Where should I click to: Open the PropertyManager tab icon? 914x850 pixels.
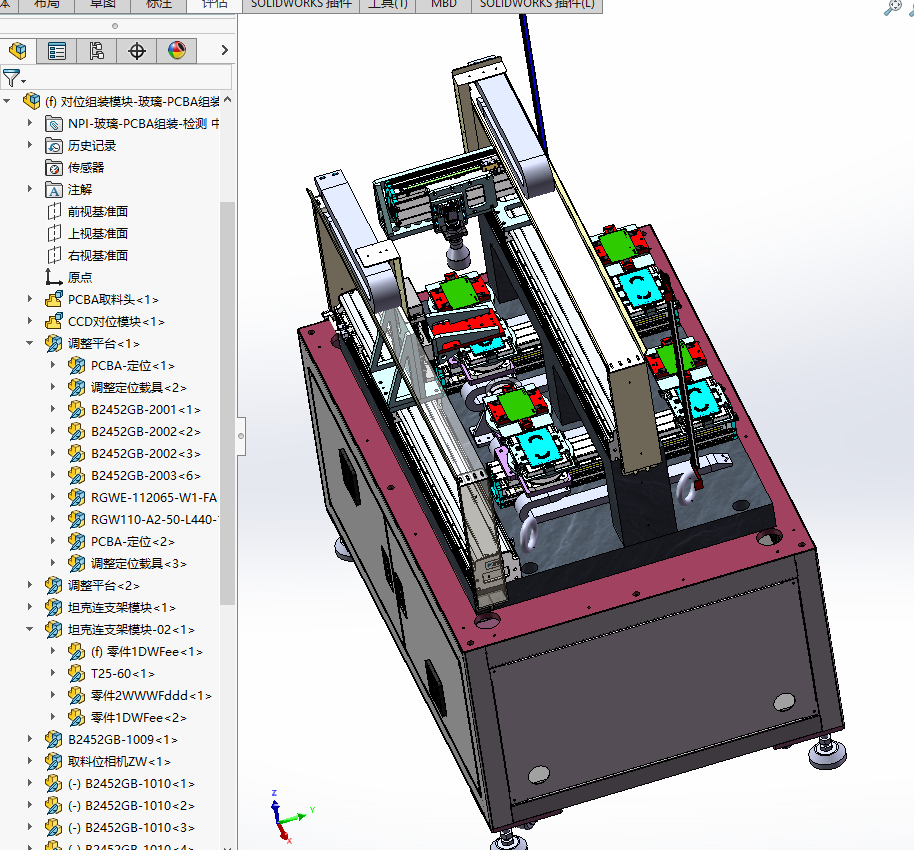coord(57,51)
